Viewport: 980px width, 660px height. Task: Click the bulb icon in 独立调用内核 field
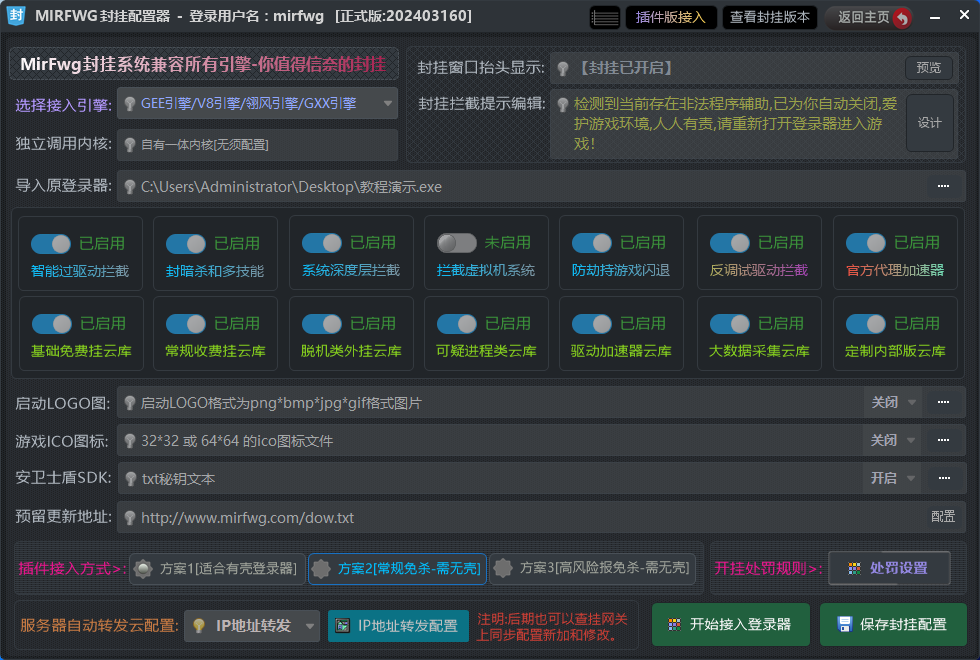coord(129,145)
